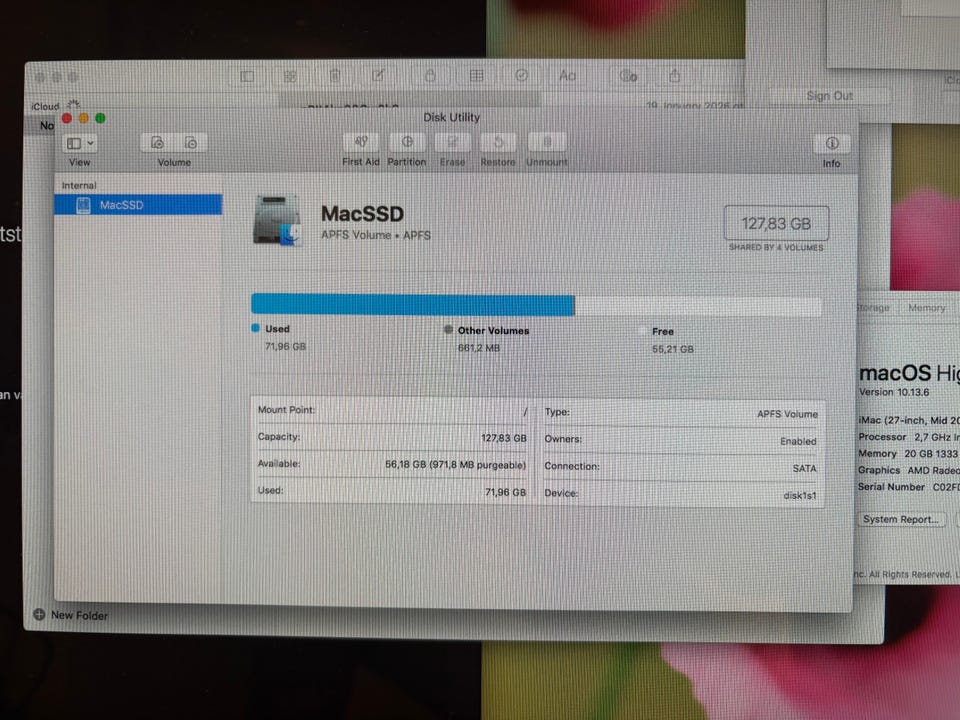Click the free portion of the storage bar

698,306
